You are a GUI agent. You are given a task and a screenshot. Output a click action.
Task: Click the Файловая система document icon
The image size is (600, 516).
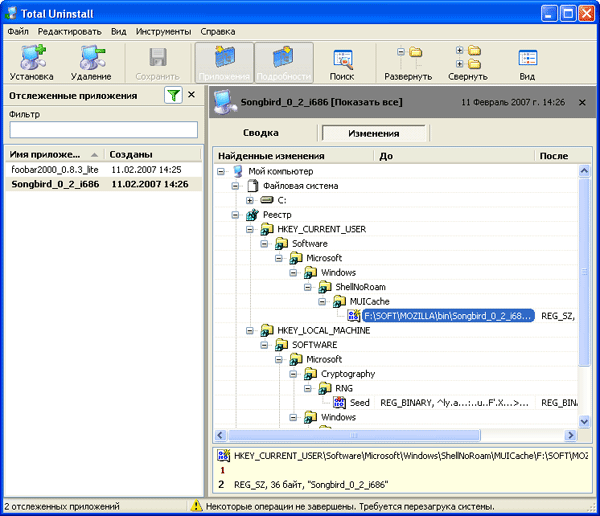[253, 186]
